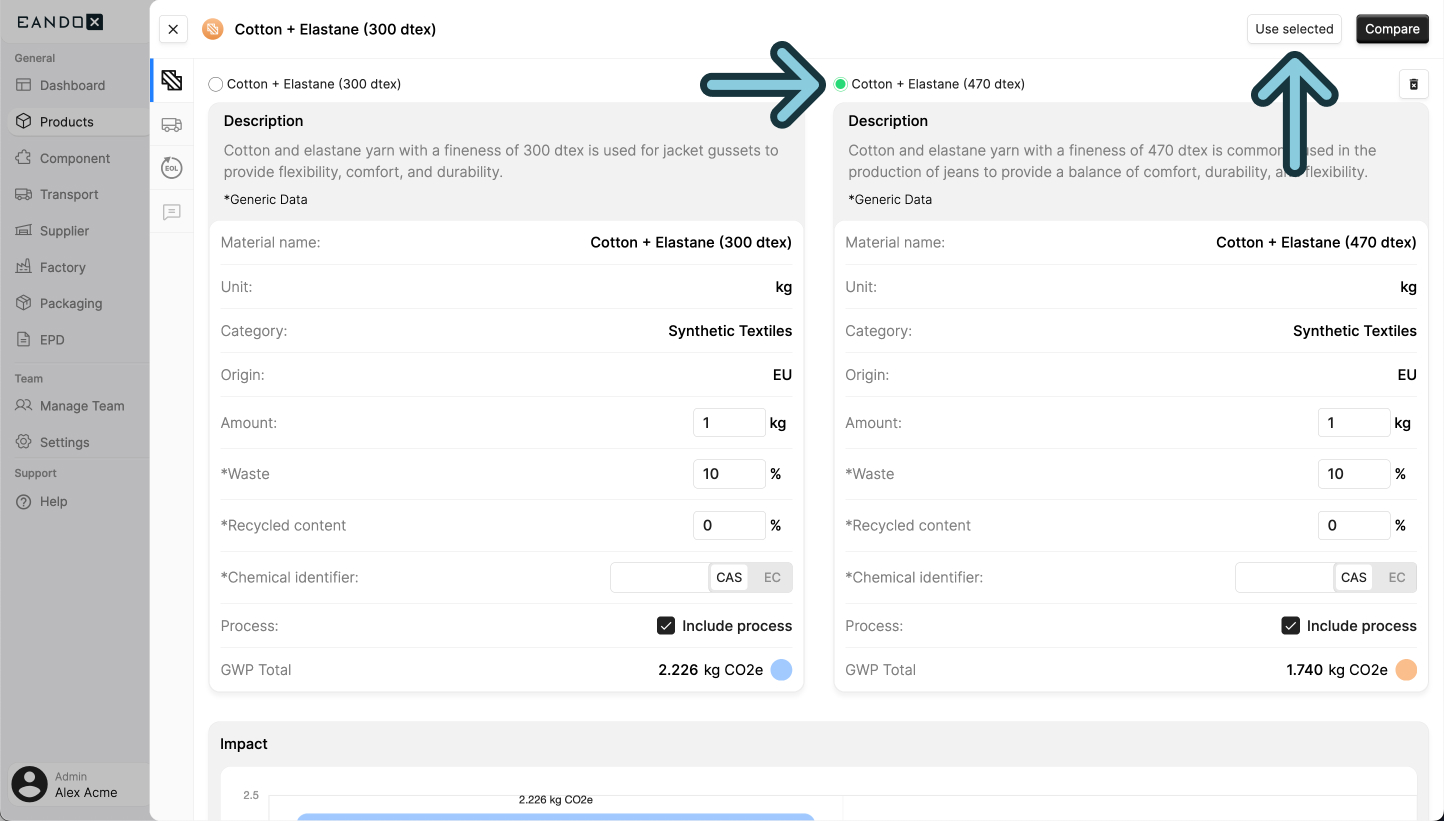Select the Cotton + Elastane (300 dtex) radio button
The image size is (1444, 821).
(215, 84)
